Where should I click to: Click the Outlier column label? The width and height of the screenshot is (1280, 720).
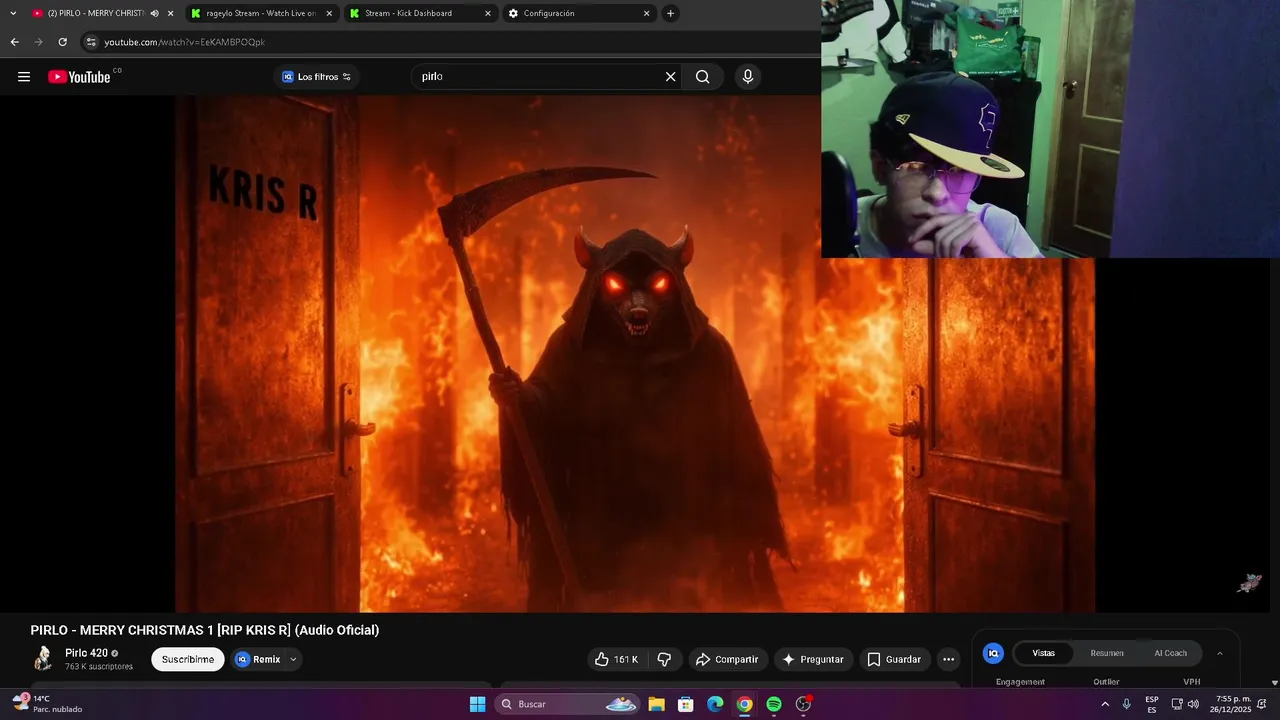tap(1106, 682)
